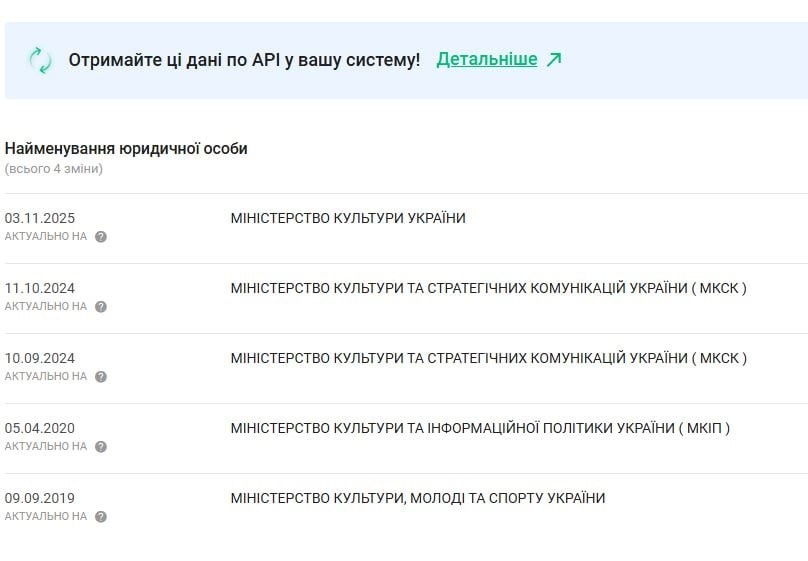Select the 11.10.2024 date entry

point(40,288)
